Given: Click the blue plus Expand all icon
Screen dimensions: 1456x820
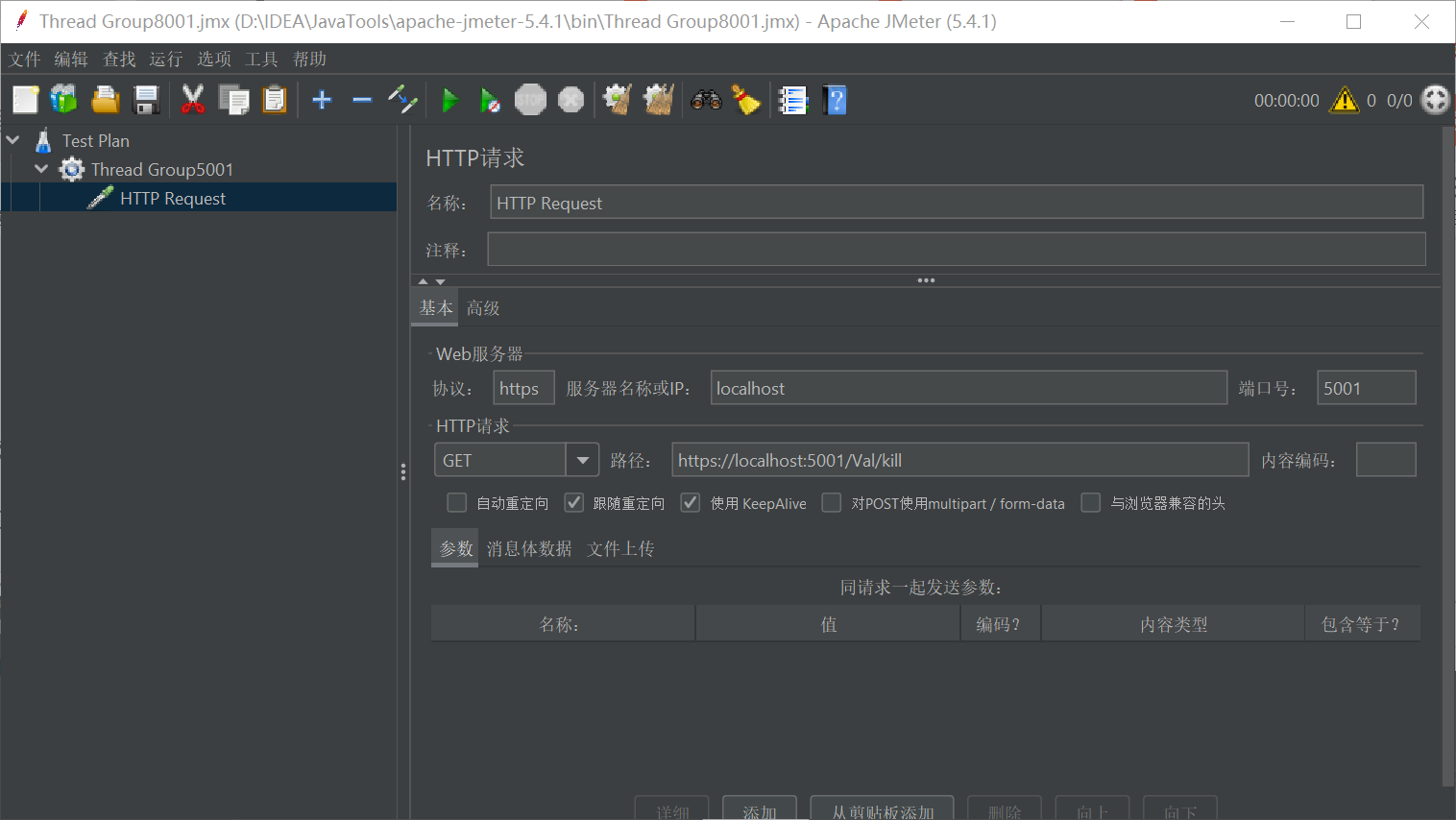Looking at the screenshot, I should point(322,100).
